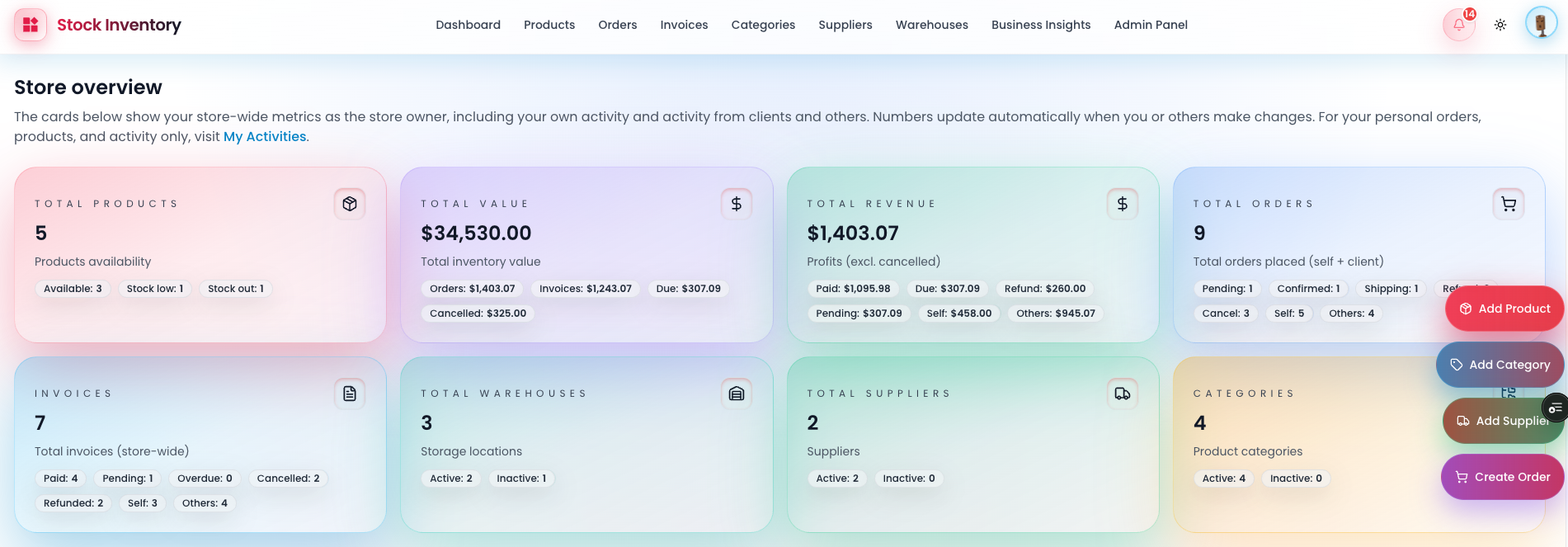This screenshot has width=1568, height=547.
Task: Follow the My Activities link
Action: click(x=264, y=137)
